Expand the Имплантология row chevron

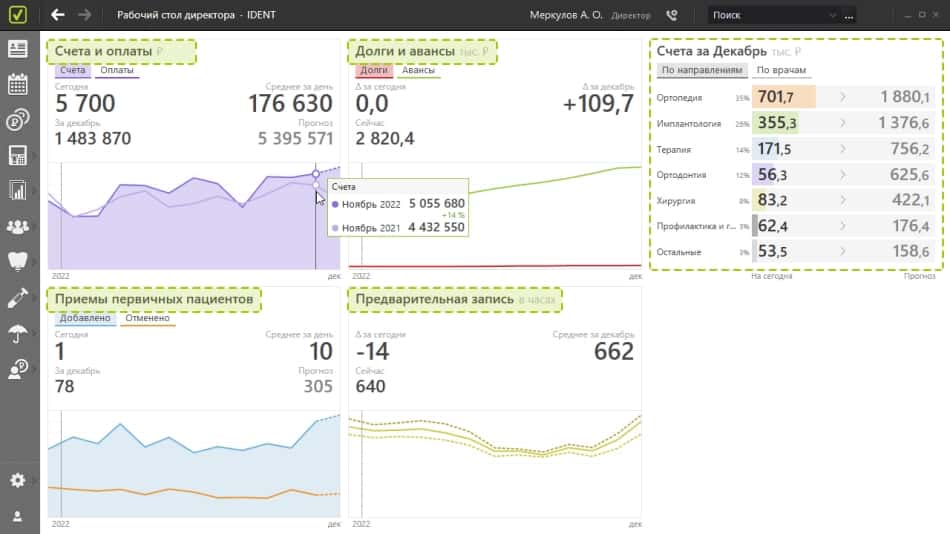click(842, 123)
